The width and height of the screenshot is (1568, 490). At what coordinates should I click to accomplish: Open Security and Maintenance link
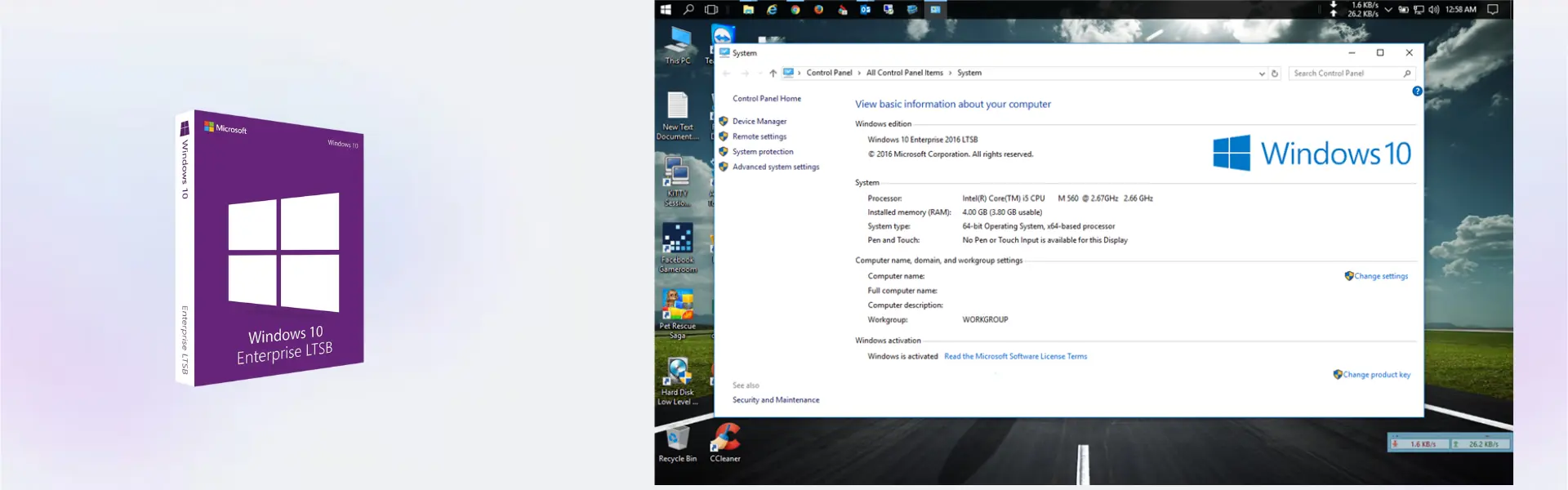[x=776, y=399]
